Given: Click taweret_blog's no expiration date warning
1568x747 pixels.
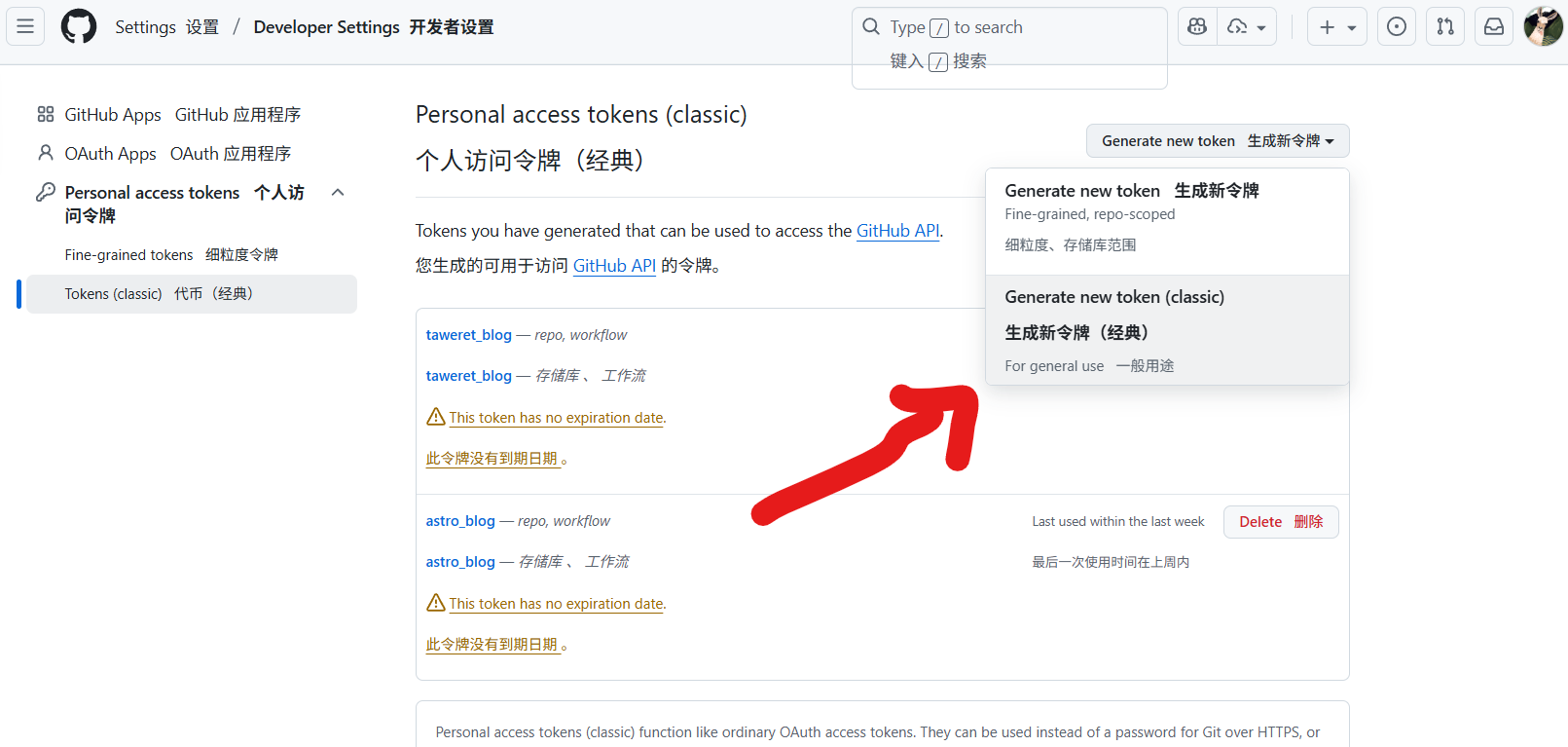Looking at the screenshot, I should click(557, 418).
